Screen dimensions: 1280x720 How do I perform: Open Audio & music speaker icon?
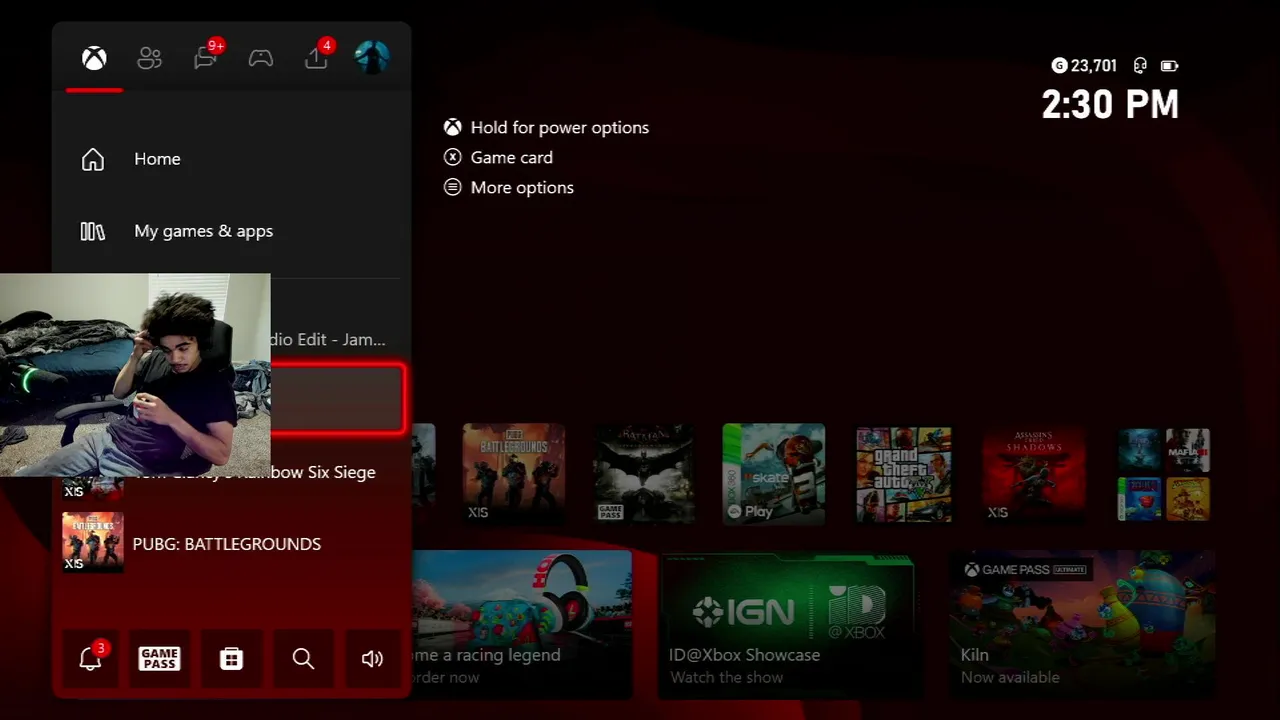372,658
